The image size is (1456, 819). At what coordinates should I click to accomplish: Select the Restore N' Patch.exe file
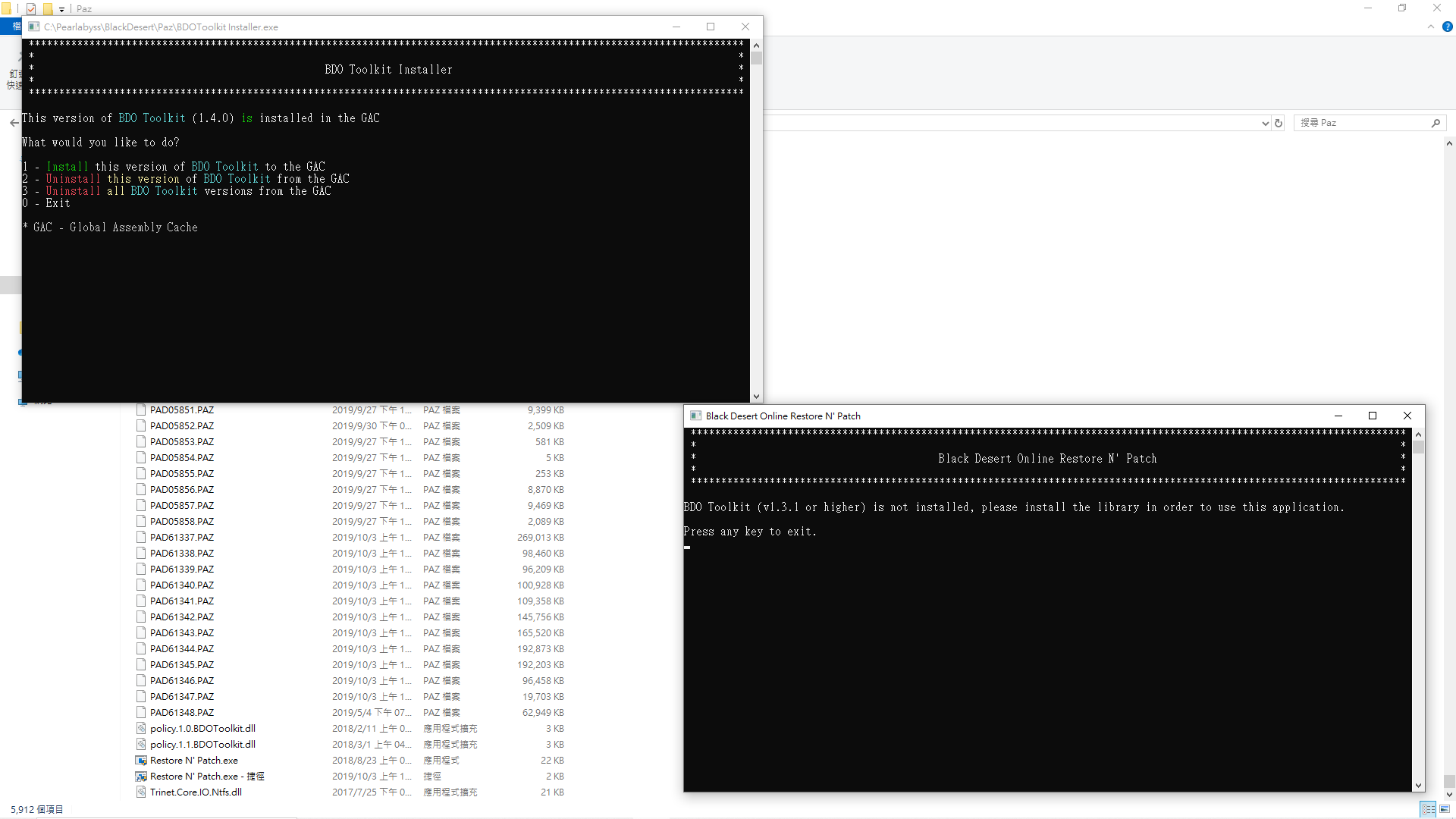coord(193,760)
